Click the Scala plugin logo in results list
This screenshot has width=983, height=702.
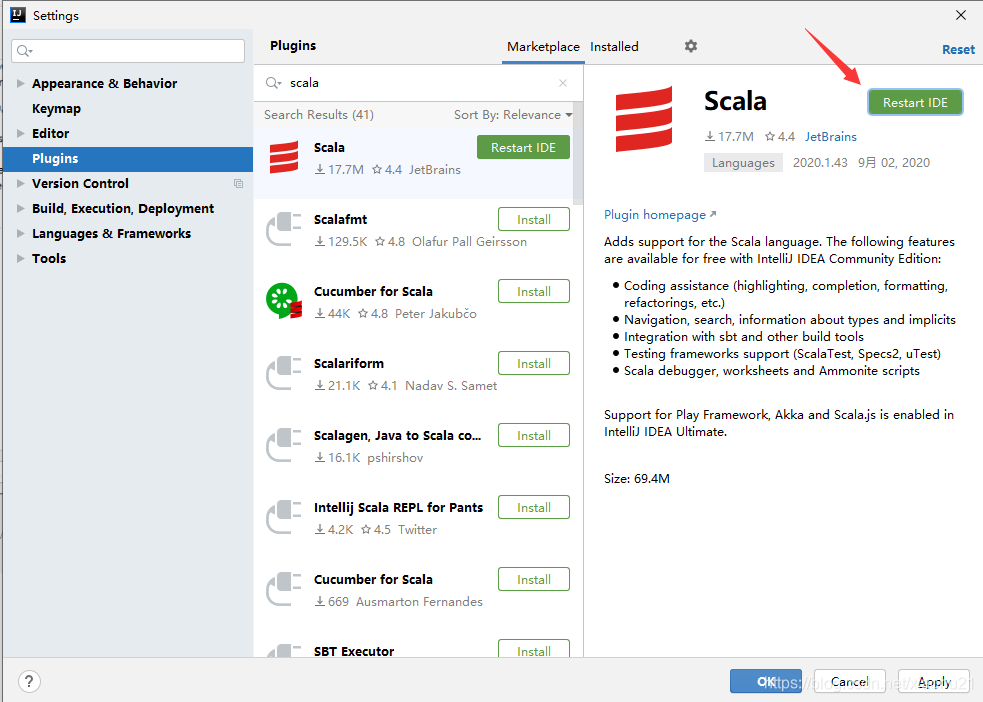[284, 157]
